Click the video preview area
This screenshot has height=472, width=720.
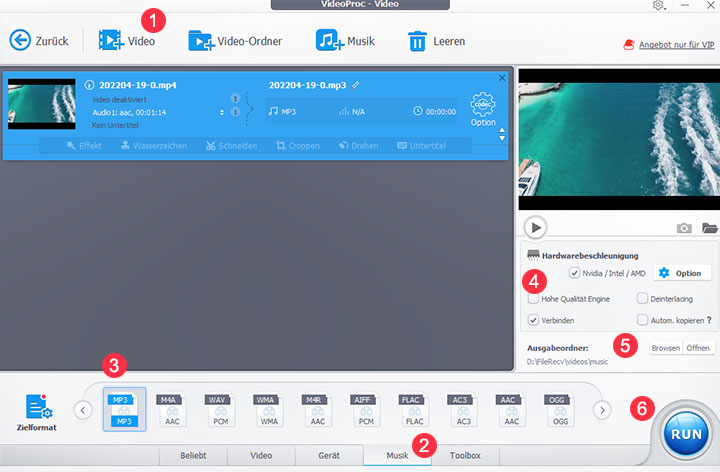tap(619, 139)
